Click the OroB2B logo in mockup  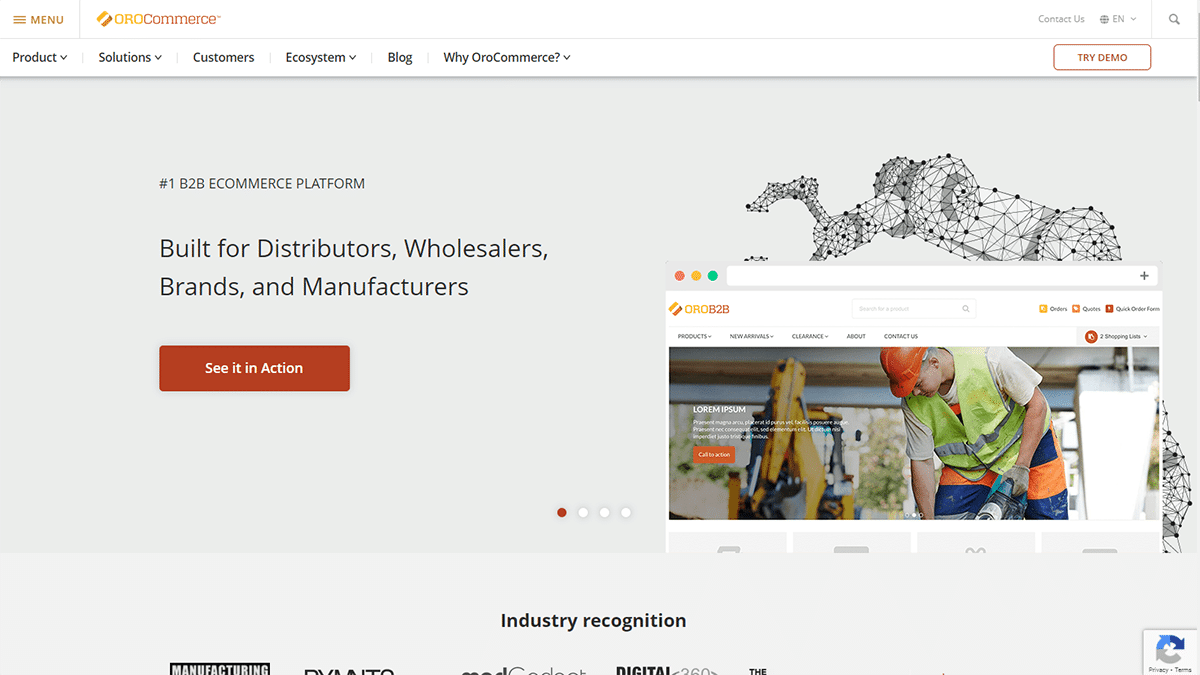point(700,309)
